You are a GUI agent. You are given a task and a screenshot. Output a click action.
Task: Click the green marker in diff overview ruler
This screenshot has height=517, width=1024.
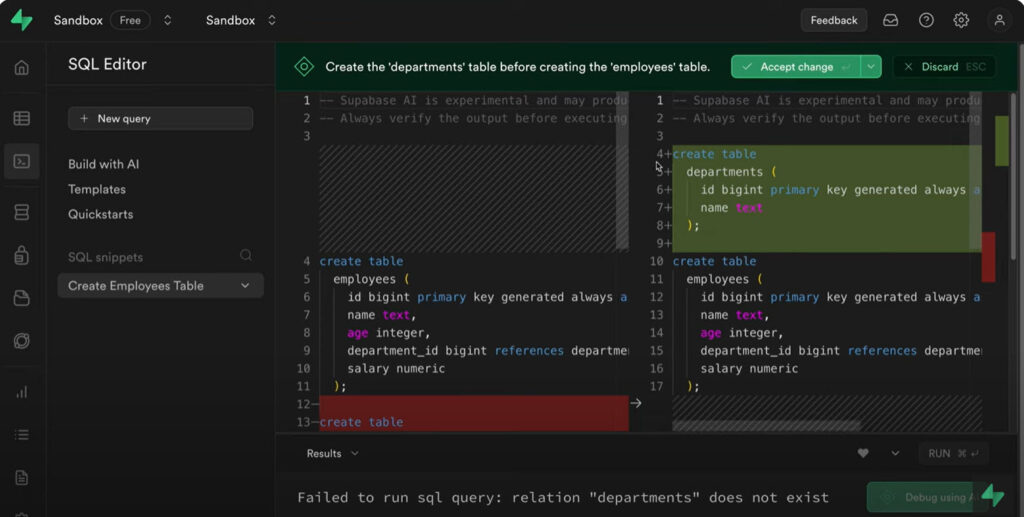(1002, 140)
